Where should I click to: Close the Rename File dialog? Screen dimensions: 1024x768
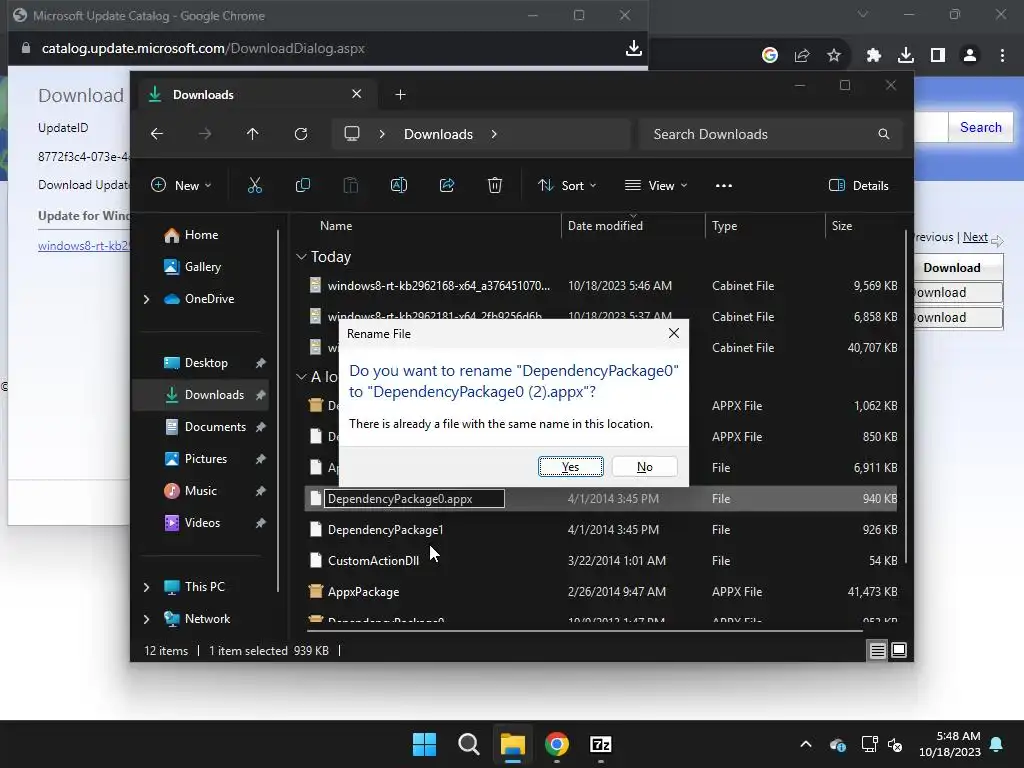(x=673, y=334)
